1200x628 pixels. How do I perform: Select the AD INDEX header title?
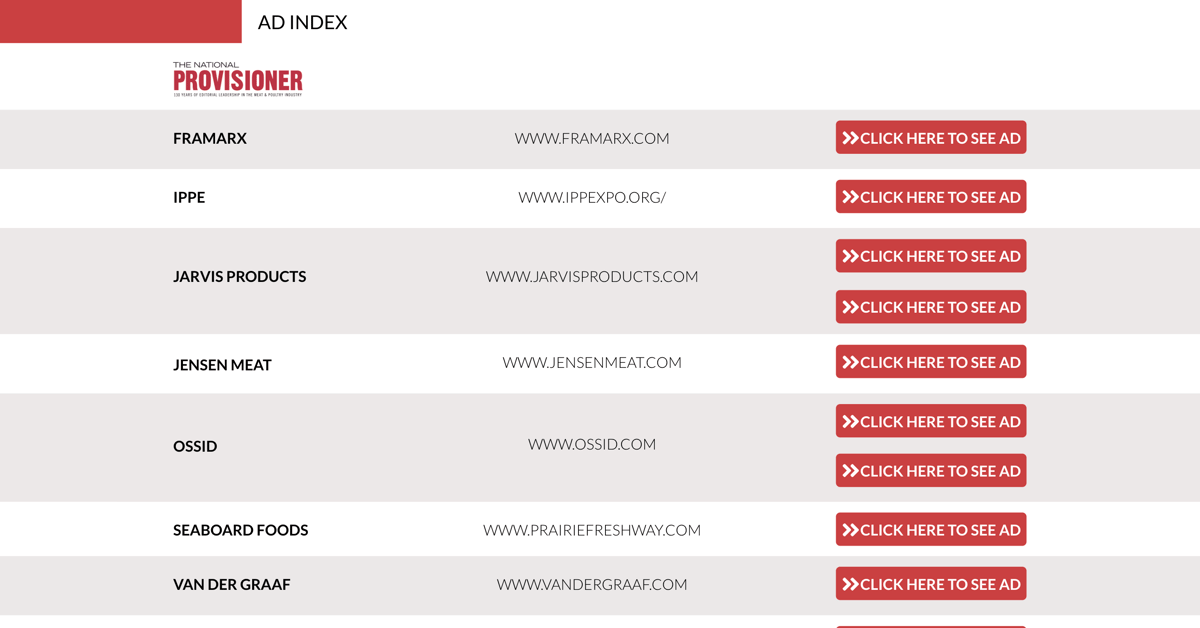click(x=302, y=21)
